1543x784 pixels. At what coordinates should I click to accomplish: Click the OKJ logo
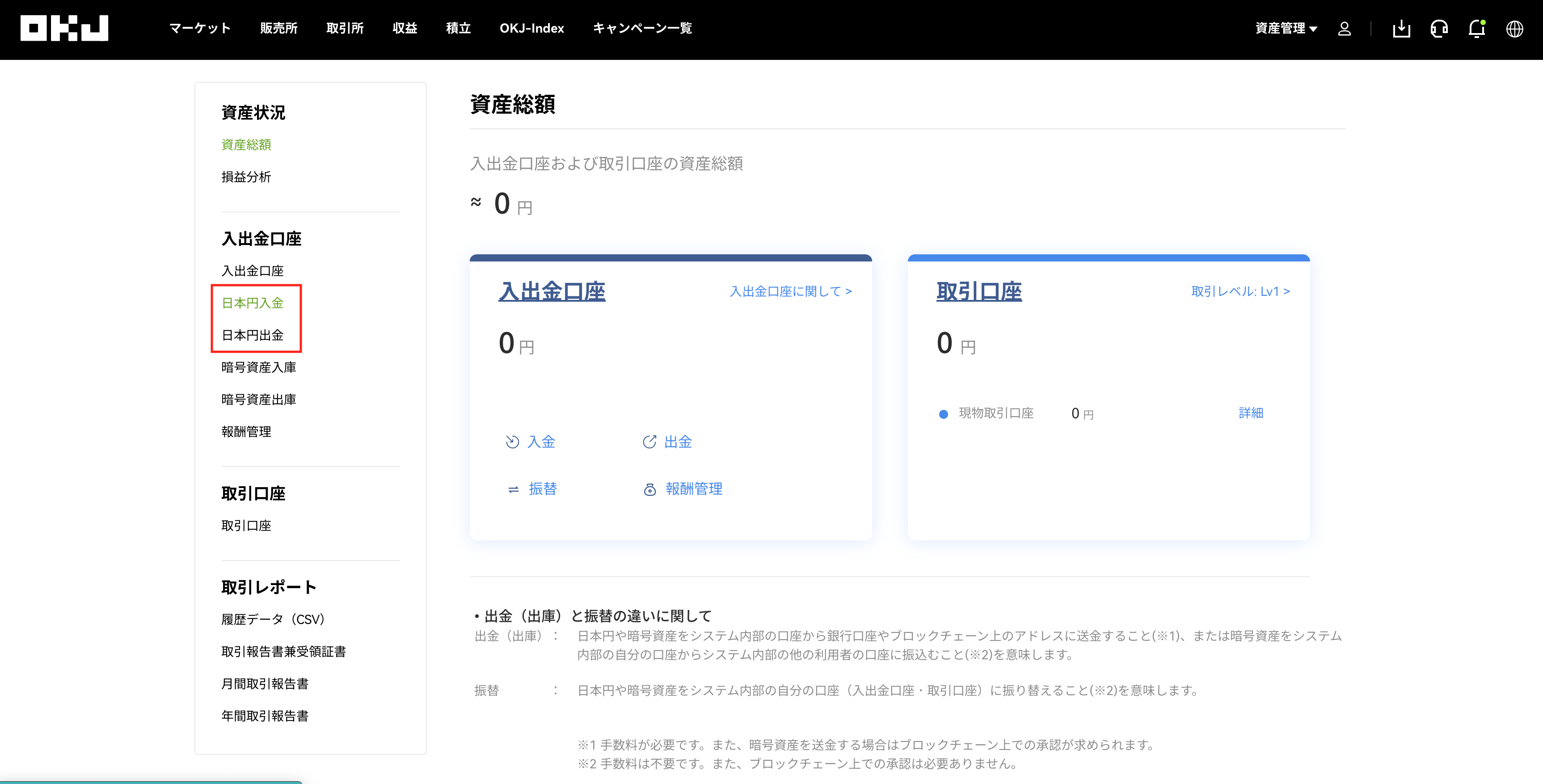[x=64, y=28]
